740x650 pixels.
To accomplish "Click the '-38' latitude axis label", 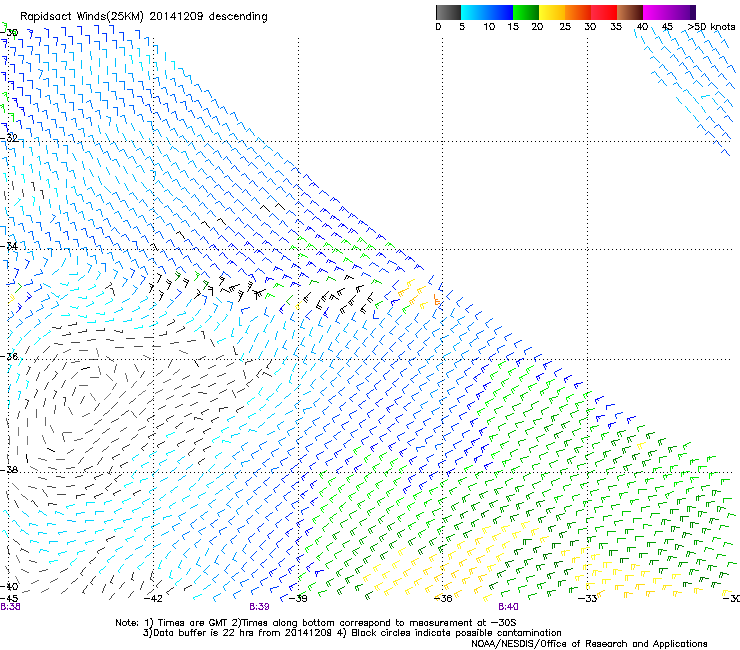I will 9,470.
